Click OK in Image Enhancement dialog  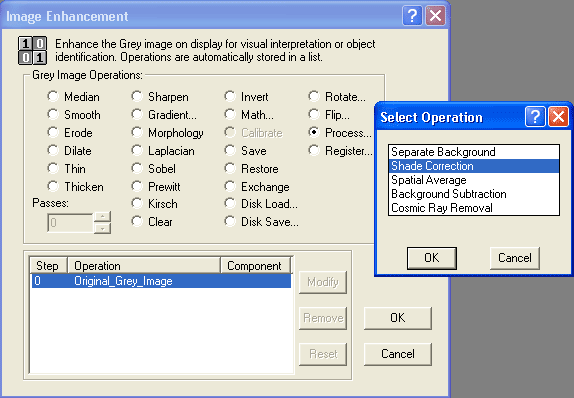[398, 318]
